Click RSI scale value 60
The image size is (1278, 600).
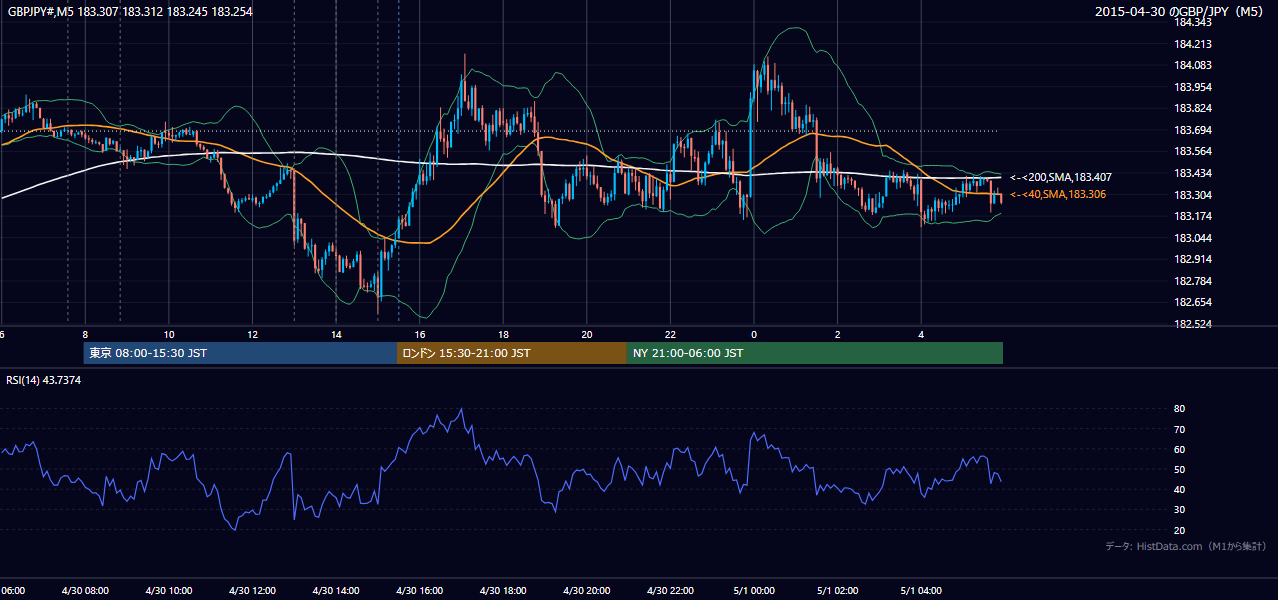click(1179, 449)
